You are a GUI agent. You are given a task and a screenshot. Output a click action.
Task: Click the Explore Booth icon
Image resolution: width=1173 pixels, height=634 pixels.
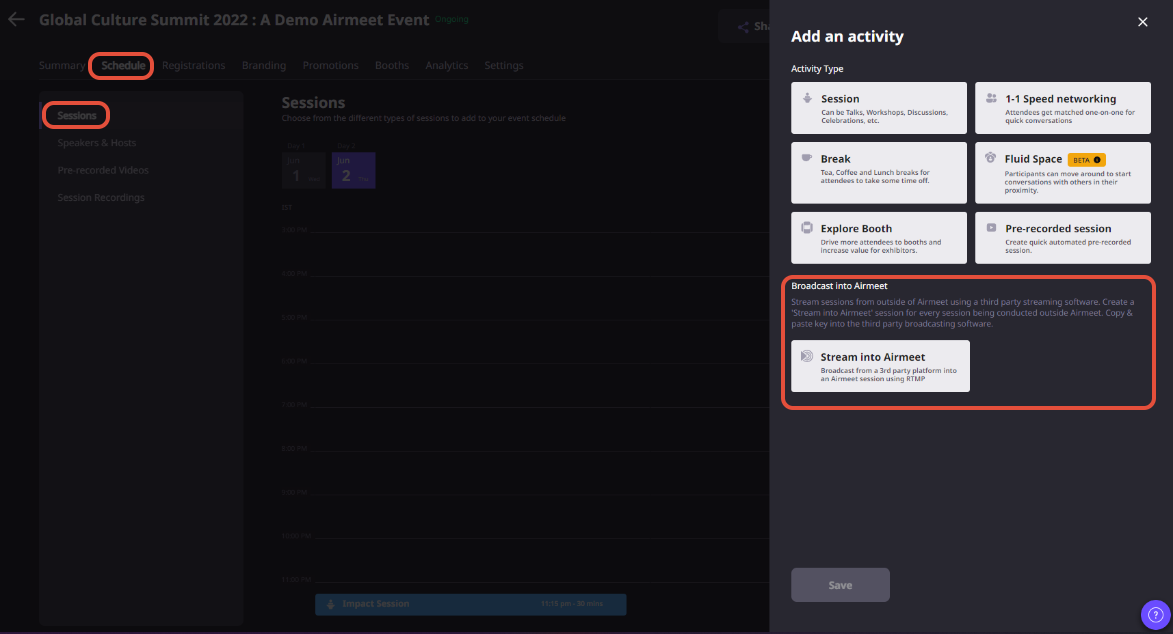tap(806, 228)
